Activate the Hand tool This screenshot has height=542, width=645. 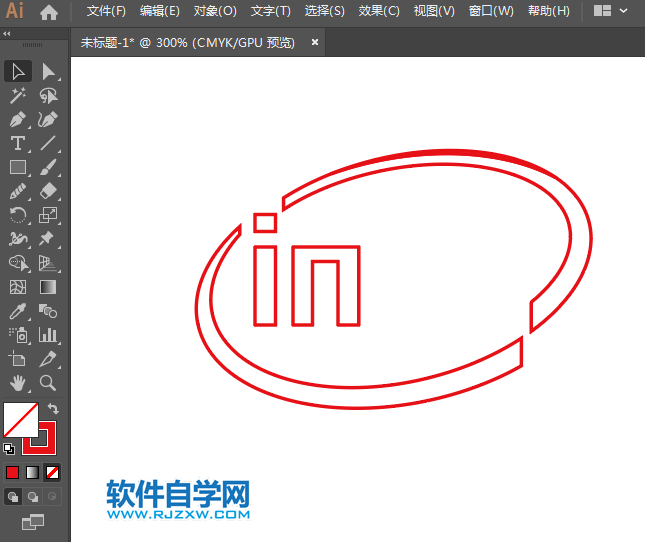[x=18, y=383]
